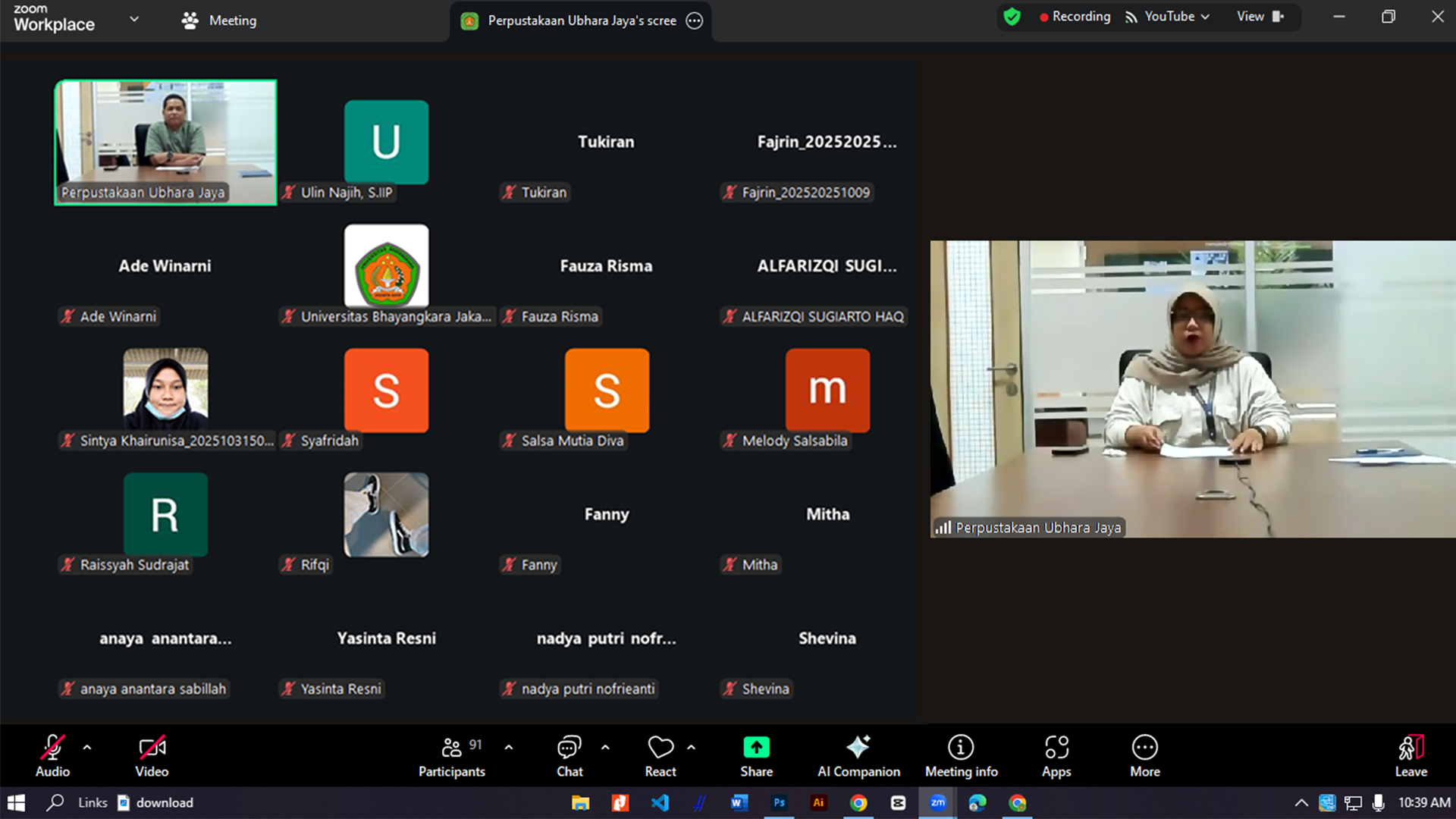Click the green Share screen icon
Viewport: 1456px width, 819px height.
pos(756,748)
